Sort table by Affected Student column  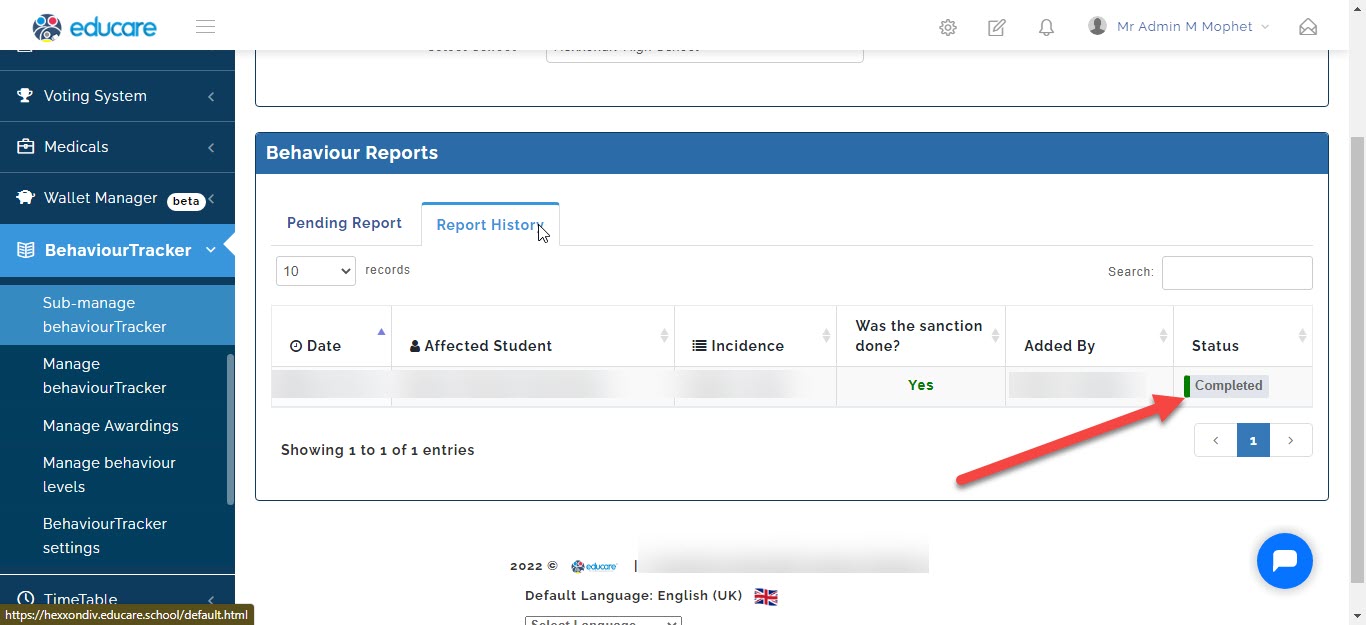(533, 336)
